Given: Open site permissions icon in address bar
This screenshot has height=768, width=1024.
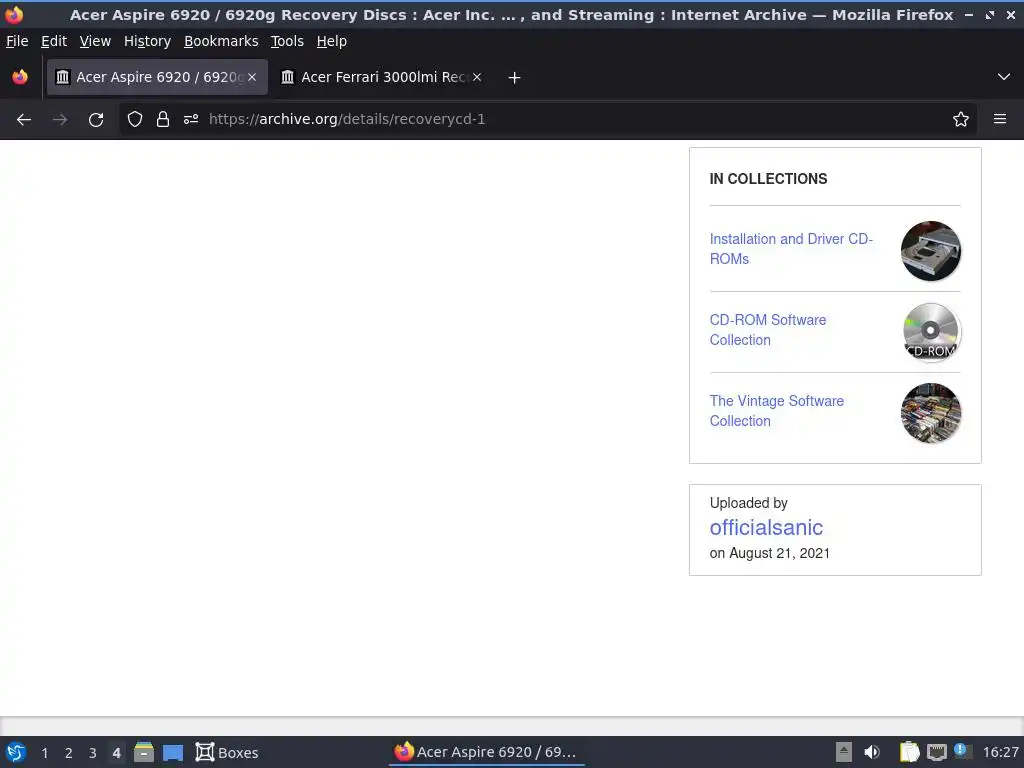Looking at the screenshot, I should click(191, 120).
